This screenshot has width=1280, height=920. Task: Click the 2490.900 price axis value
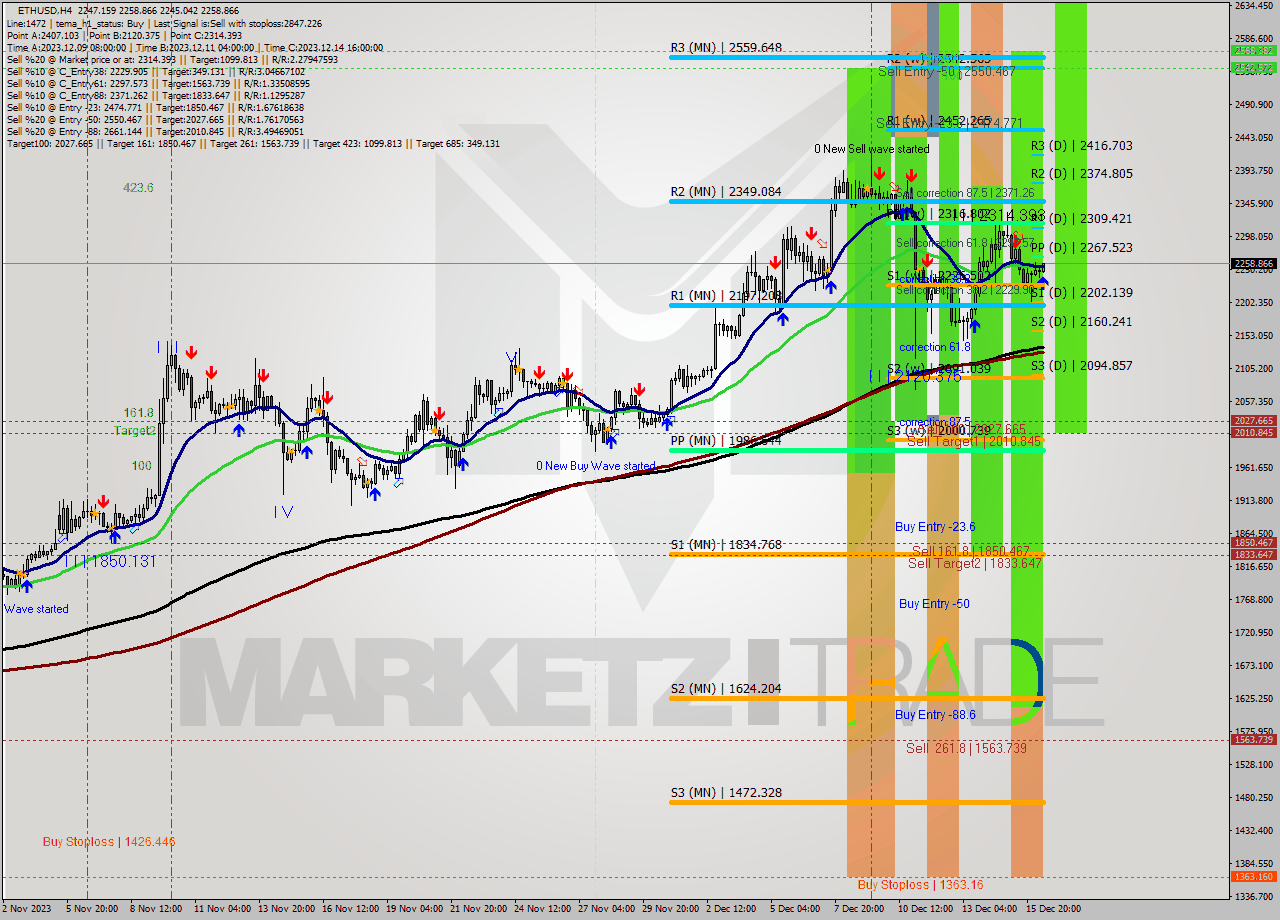coord(1253,104)
